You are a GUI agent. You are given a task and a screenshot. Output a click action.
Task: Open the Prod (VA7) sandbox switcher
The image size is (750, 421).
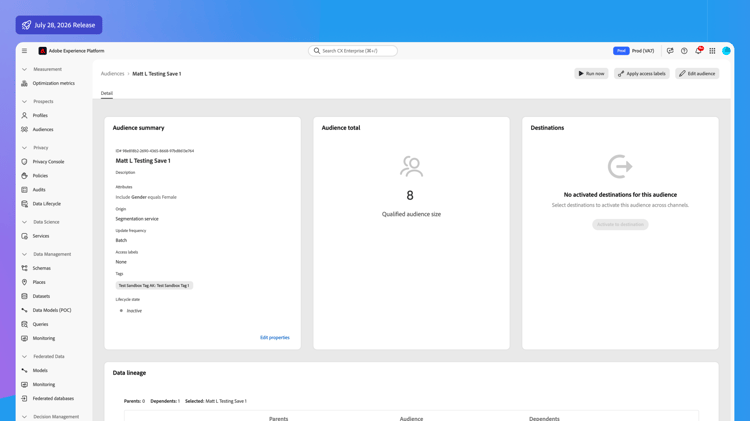634,51
